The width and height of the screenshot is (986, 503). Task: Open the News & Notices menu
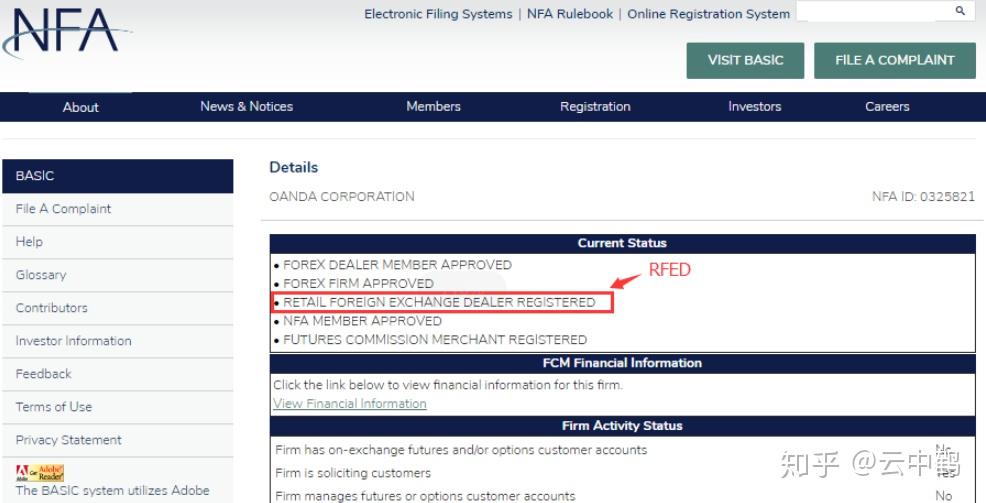click(246, 106)
